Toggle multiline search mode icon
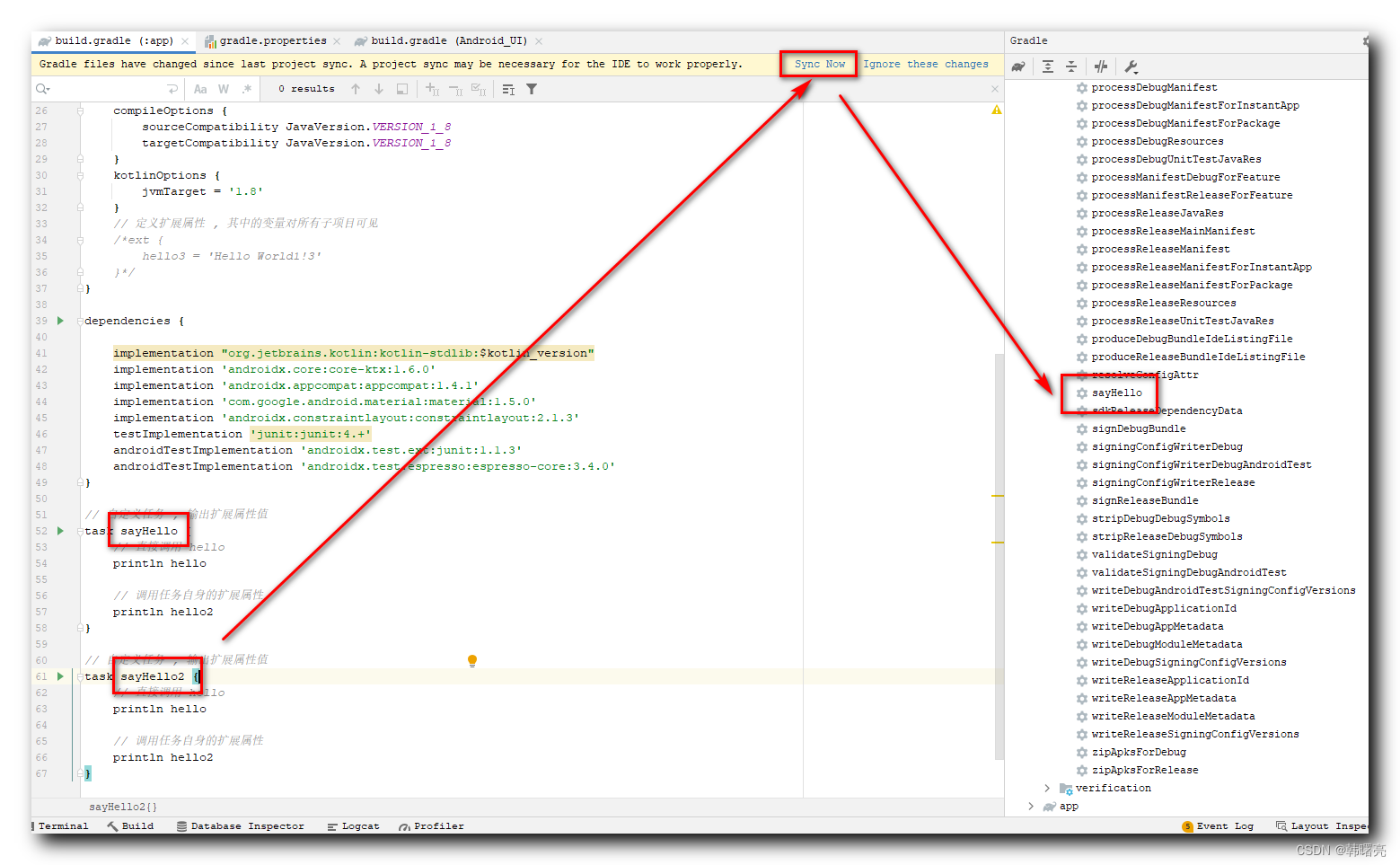The image size is (1400, 865). coord(508,89)
